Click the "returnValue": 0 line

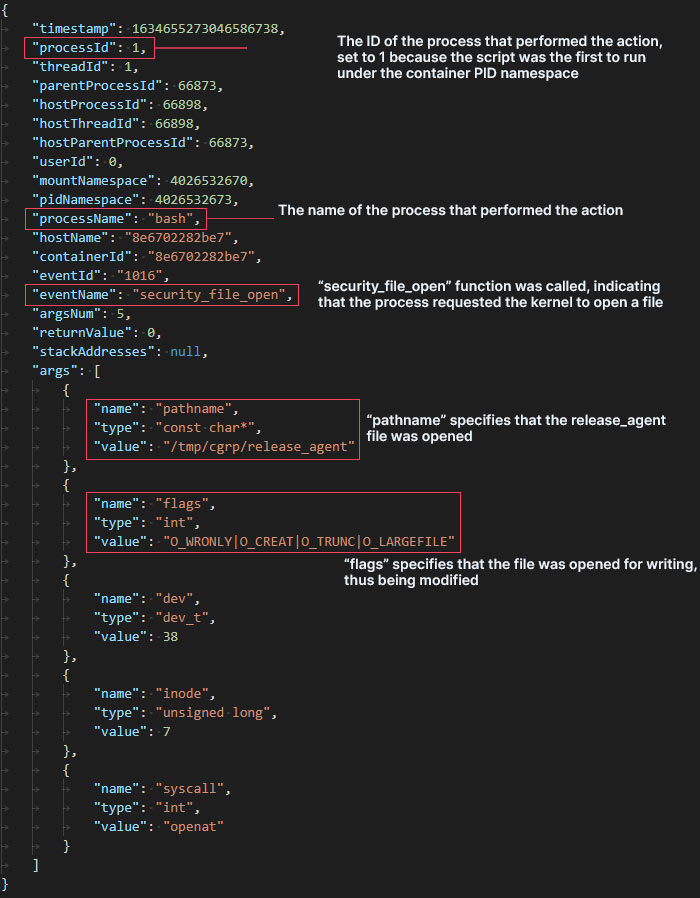coord(97,332)
